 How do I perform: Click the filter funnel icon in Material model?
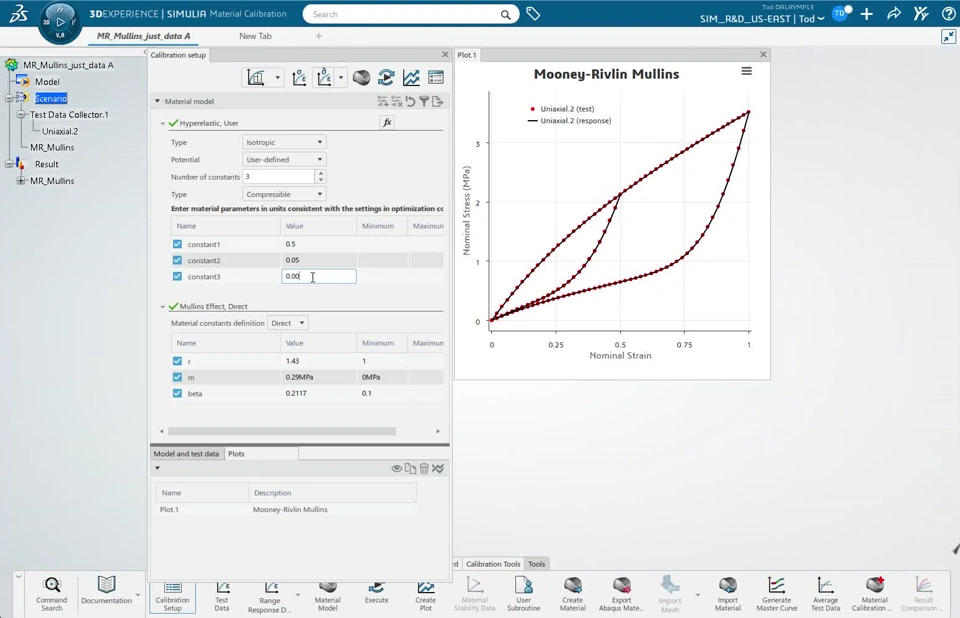pos(424,102)
